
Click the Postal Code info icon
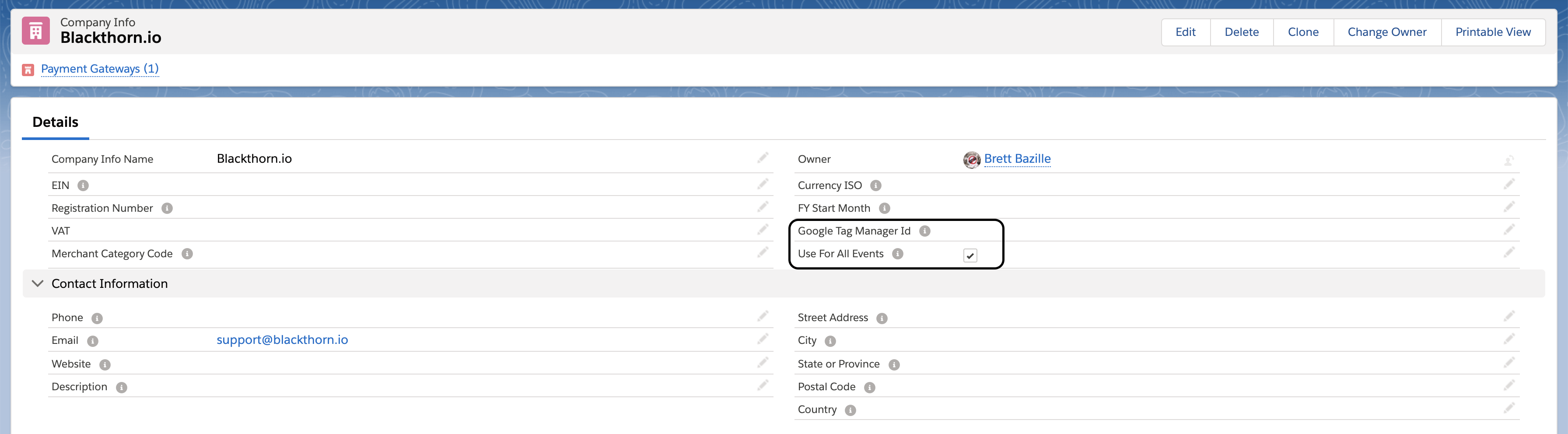click(x=870, y=388)
